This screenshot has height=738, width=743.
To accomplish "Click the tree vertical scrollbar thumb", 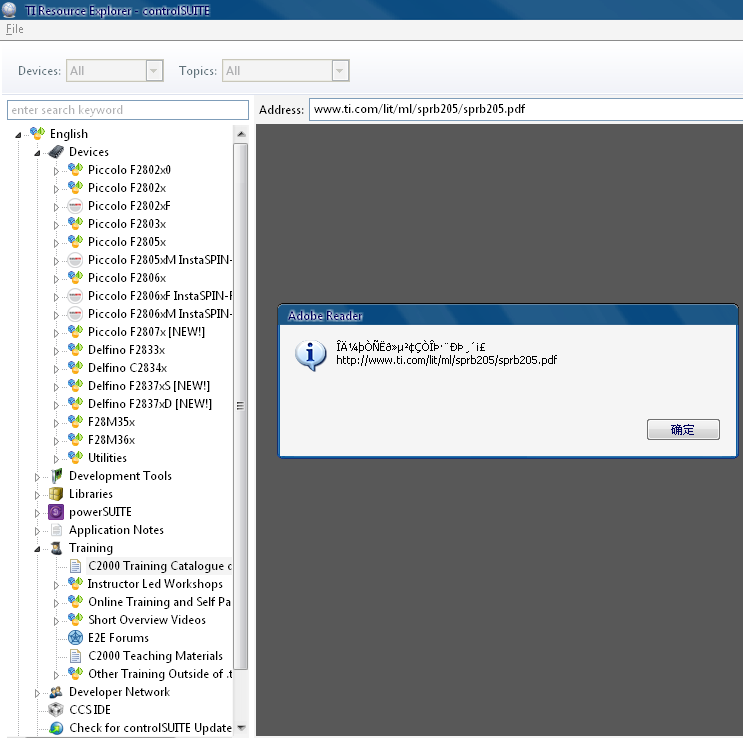I will click(x=241, y=406).
